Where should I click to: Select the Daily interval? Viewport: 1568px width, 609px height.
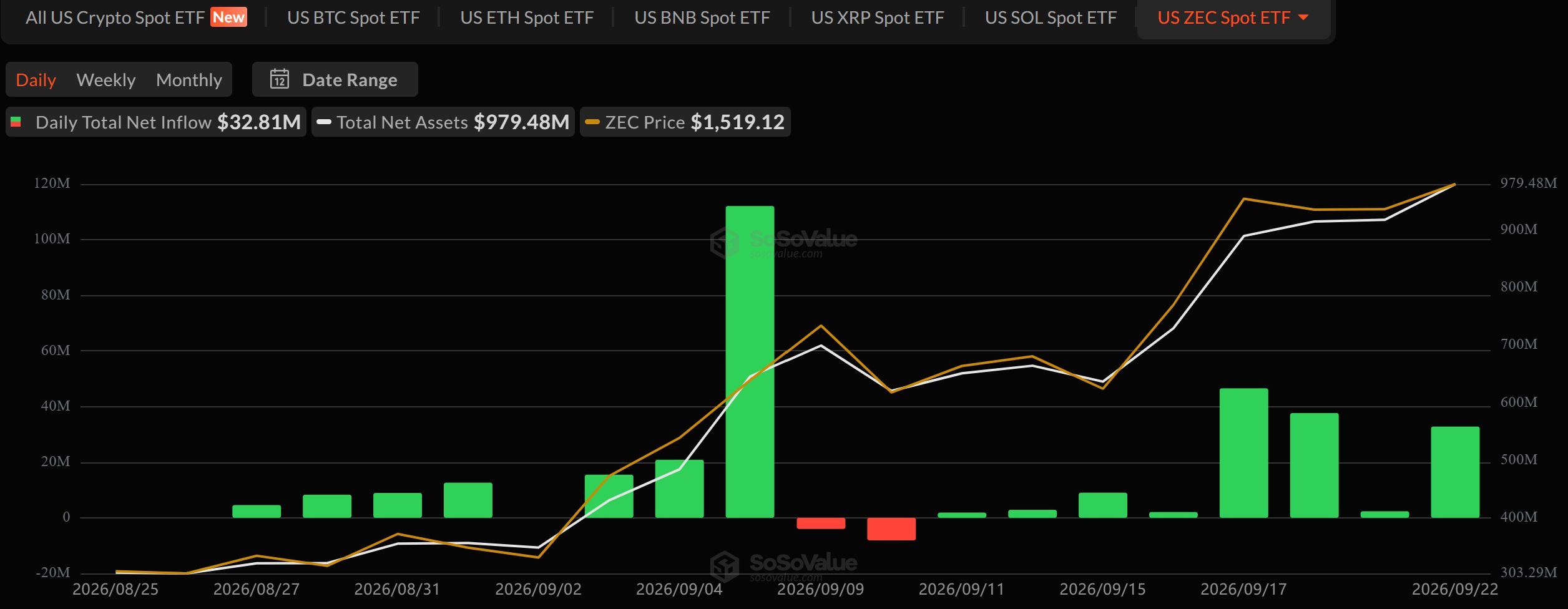pyautogui.click(x=36, y=80)
